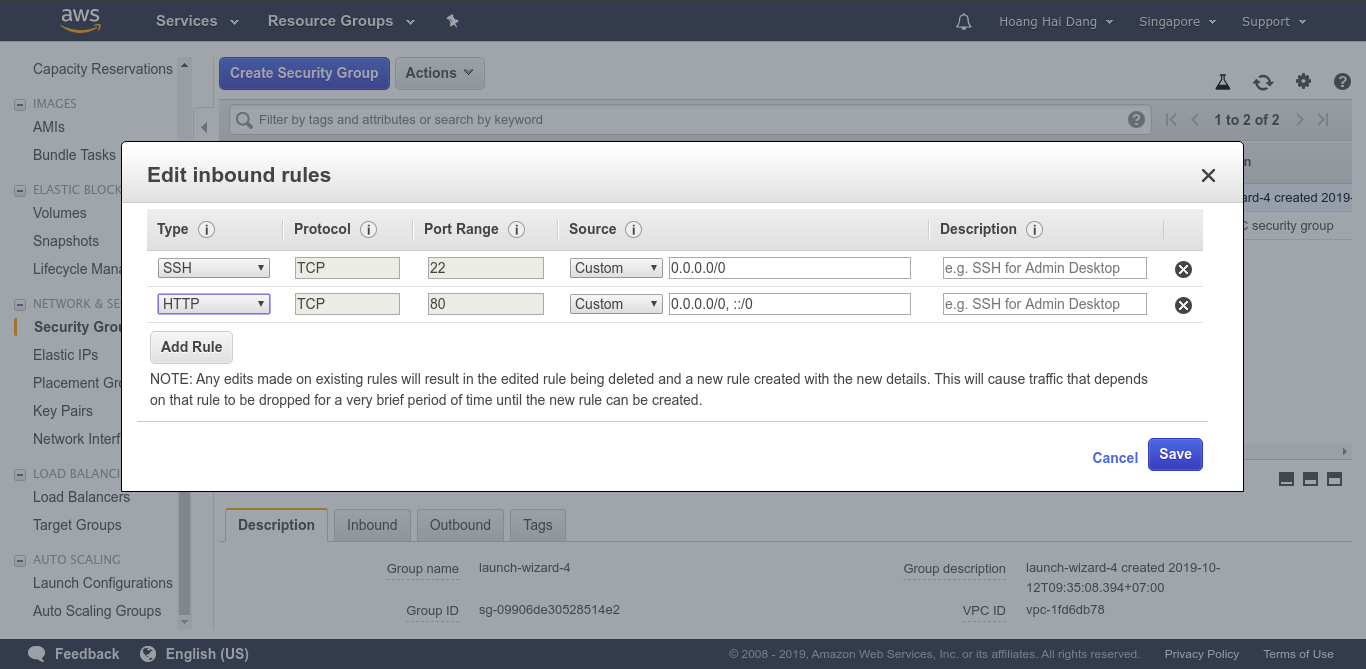The image size is (1366, 669).
Task: Click description field for SSH rule
Action: coord(1045,268)
